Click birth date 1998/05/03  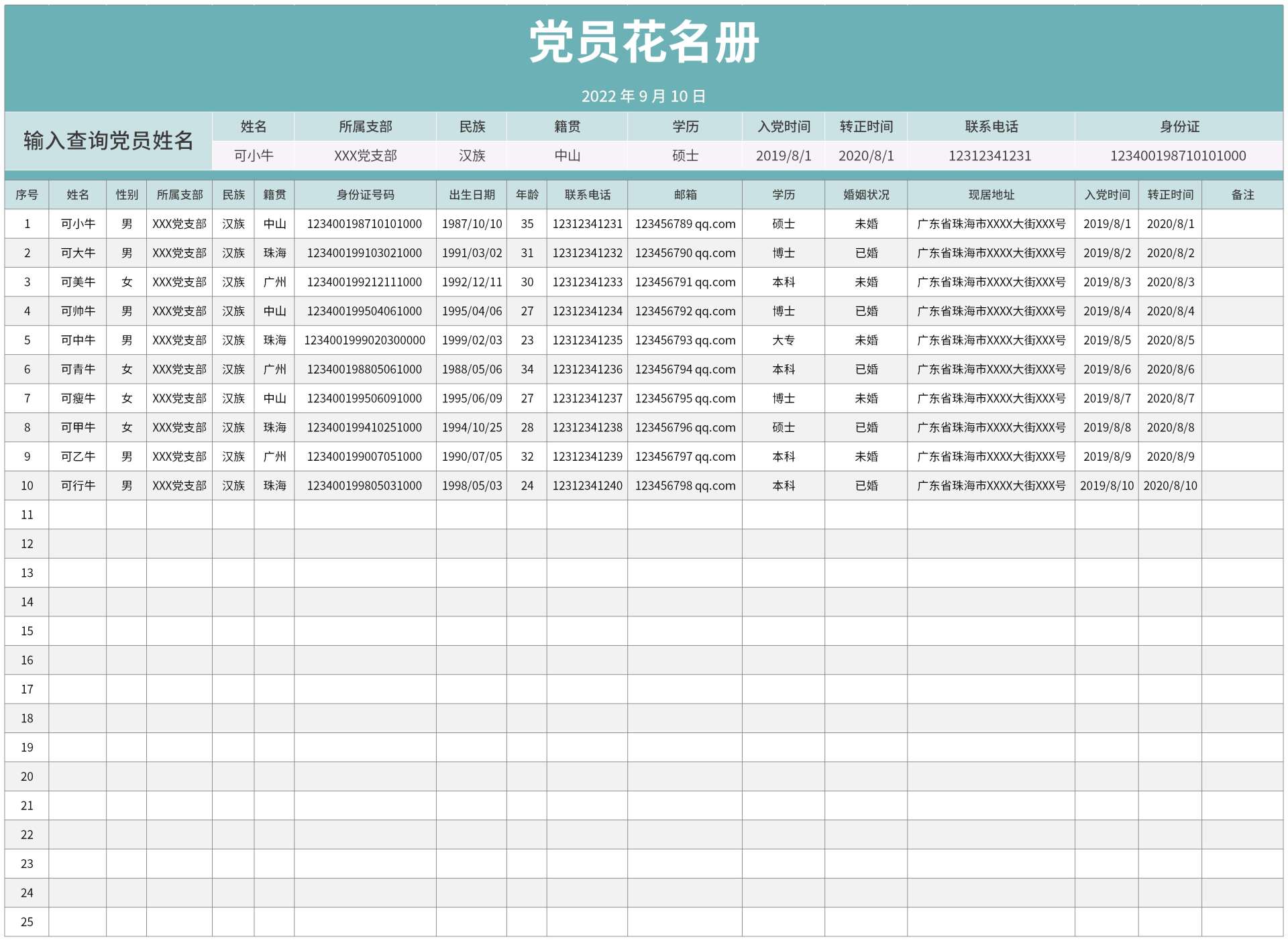(x=472, y=486)
